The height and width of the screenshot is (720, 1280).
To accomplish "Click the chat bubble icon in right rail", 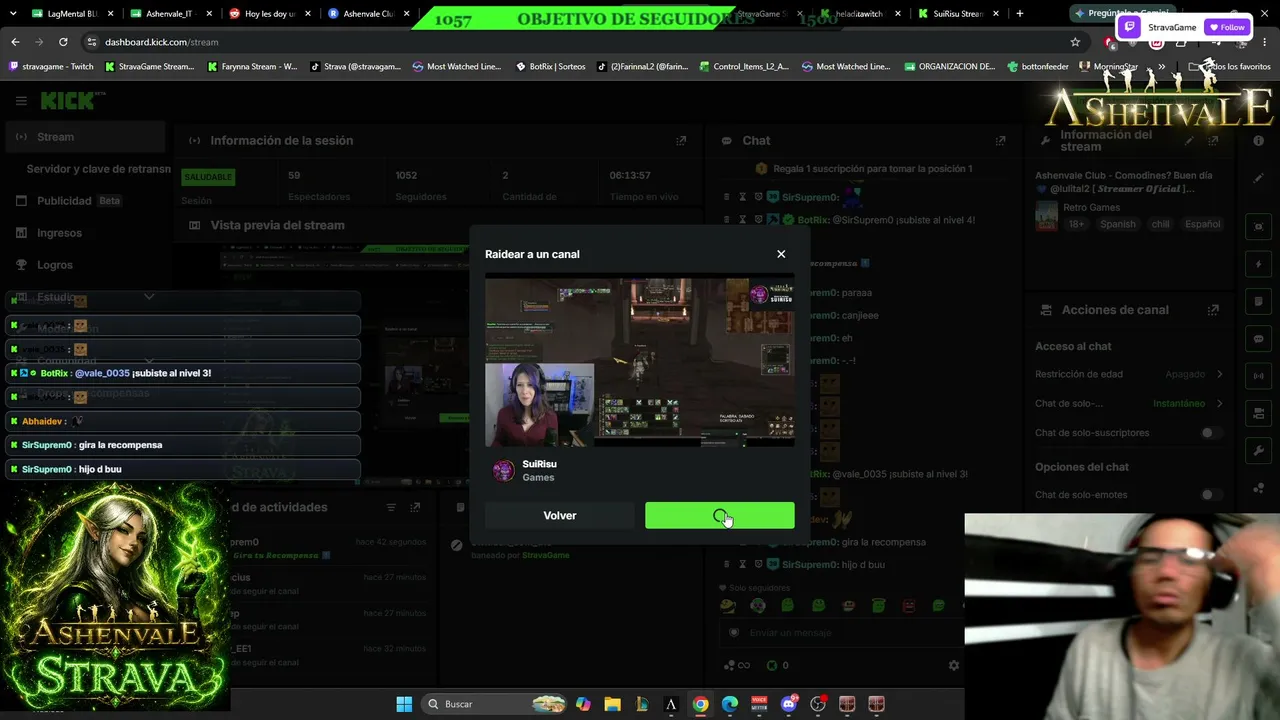I will [1258, 339].
